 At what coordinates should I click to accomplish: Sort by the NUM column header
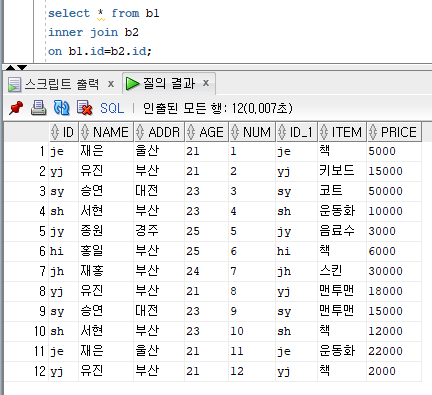pyautogui.click(x=252, y=132)
